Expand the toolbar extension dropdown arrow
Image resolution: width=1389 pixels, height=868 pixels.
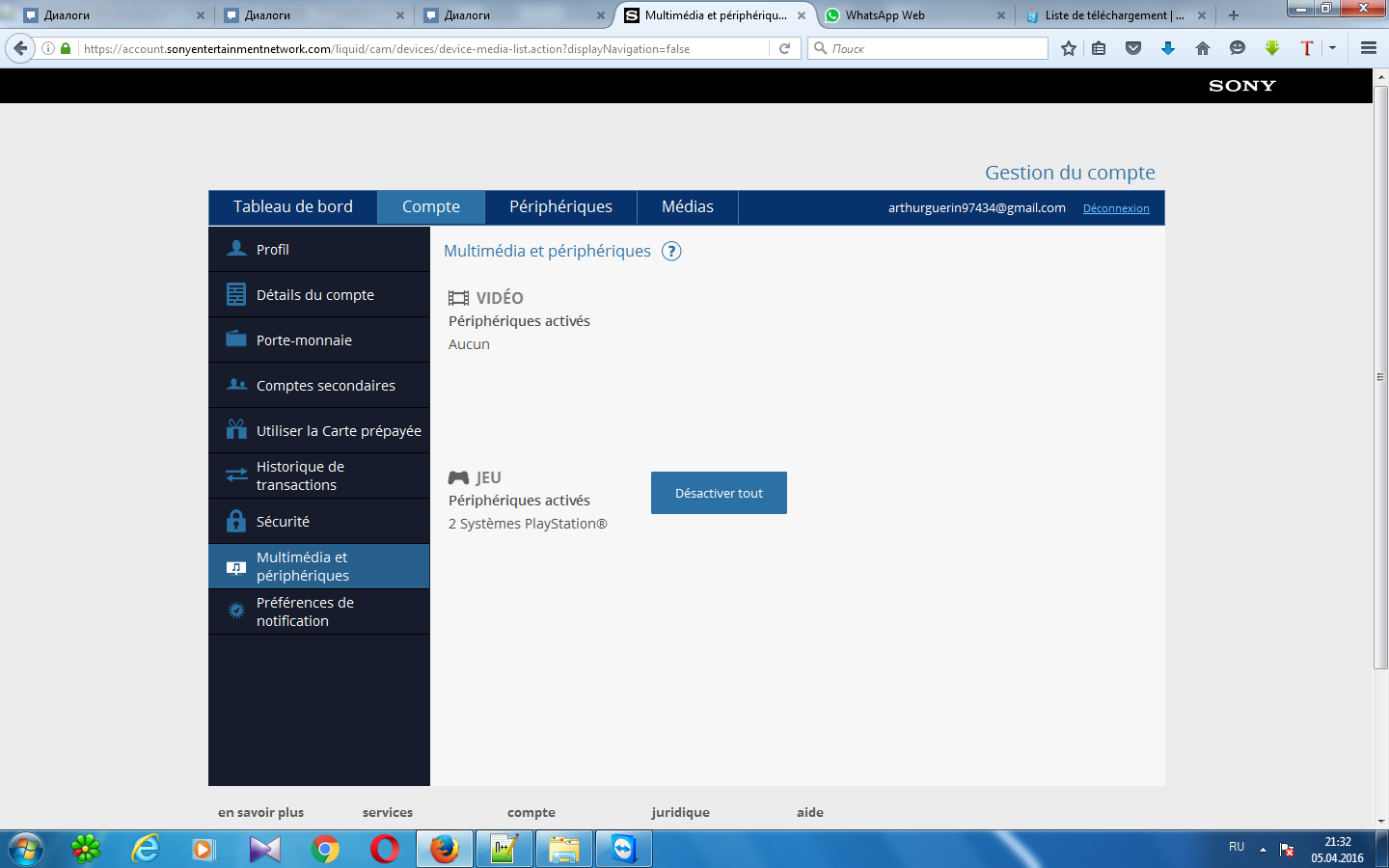pos(1332,48)
